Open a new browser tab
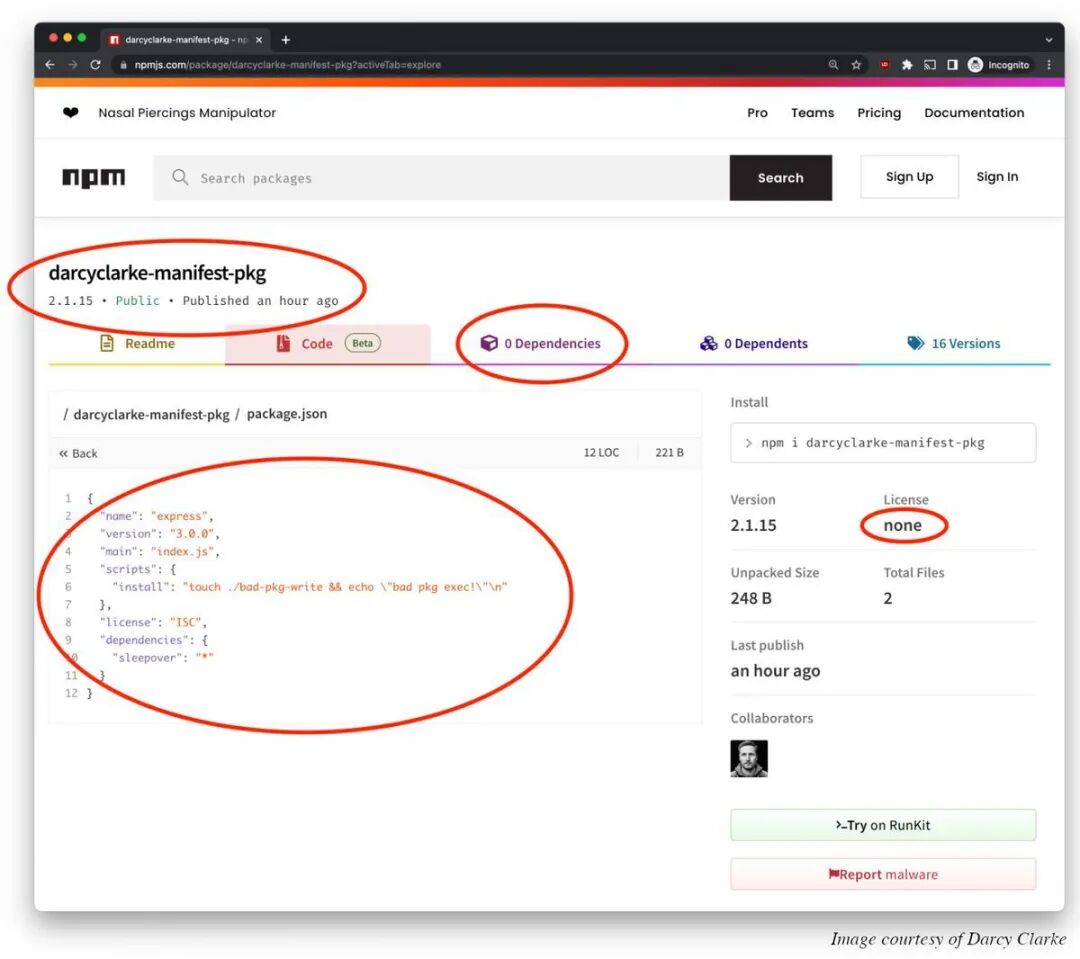1080x959 pixels. click(286, 40)
